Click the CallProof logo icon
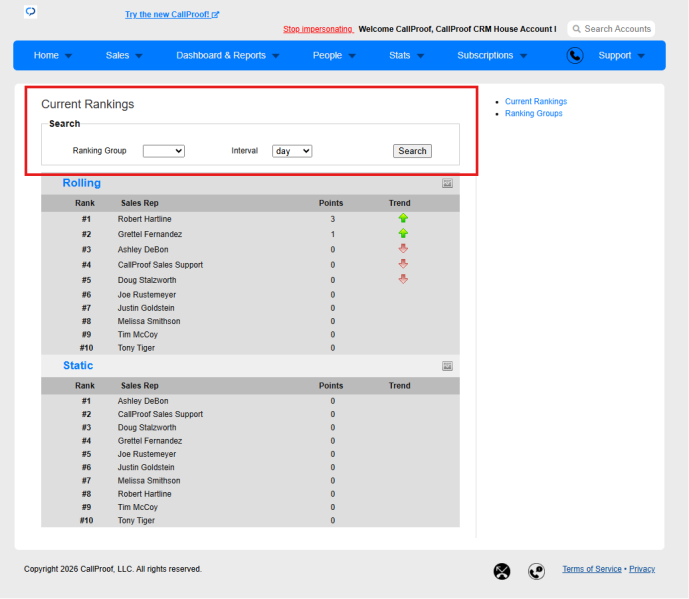The image size is (689, 599). point(30,11)
